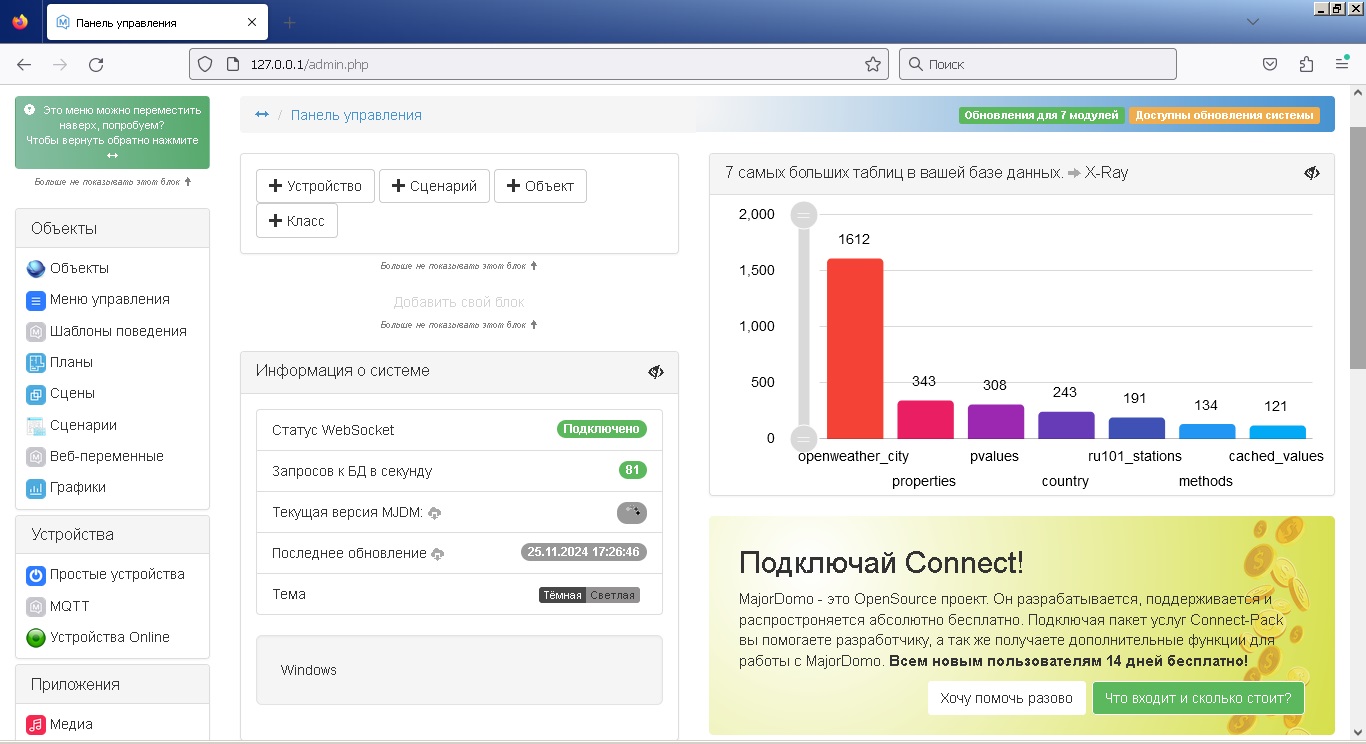Click the Подключено status badge

[602, 429]
